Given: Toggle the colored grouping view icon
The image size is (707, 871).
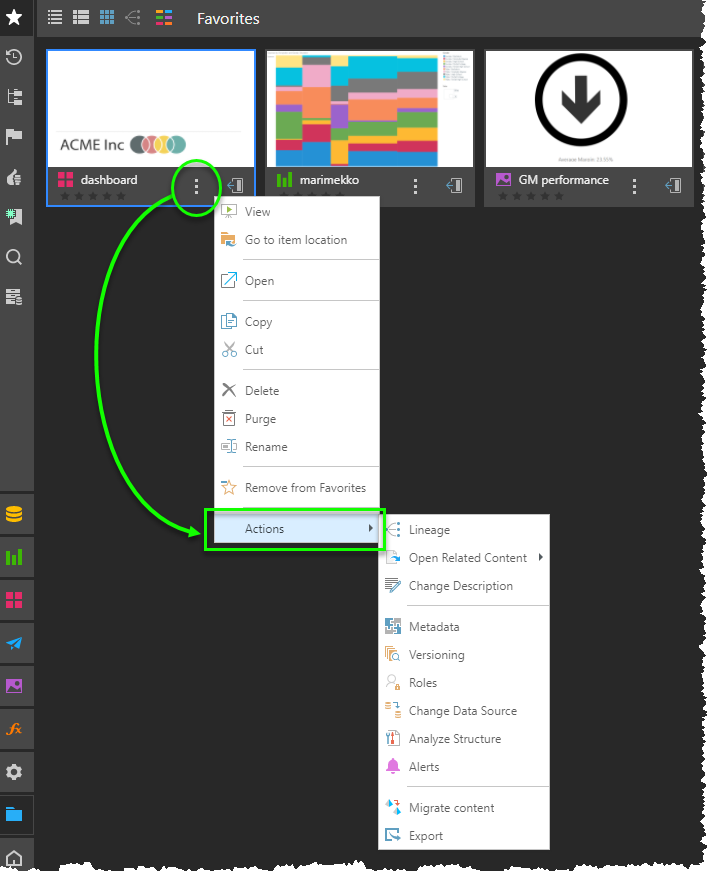Looking at the screenshot, I should pyautogui.click(x=164, y=18).
